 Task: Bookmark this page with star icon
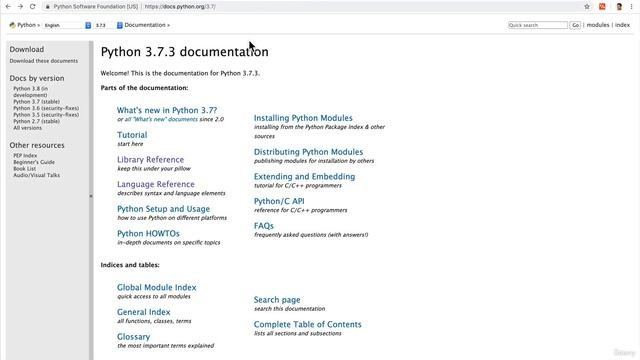click(587, 7)
